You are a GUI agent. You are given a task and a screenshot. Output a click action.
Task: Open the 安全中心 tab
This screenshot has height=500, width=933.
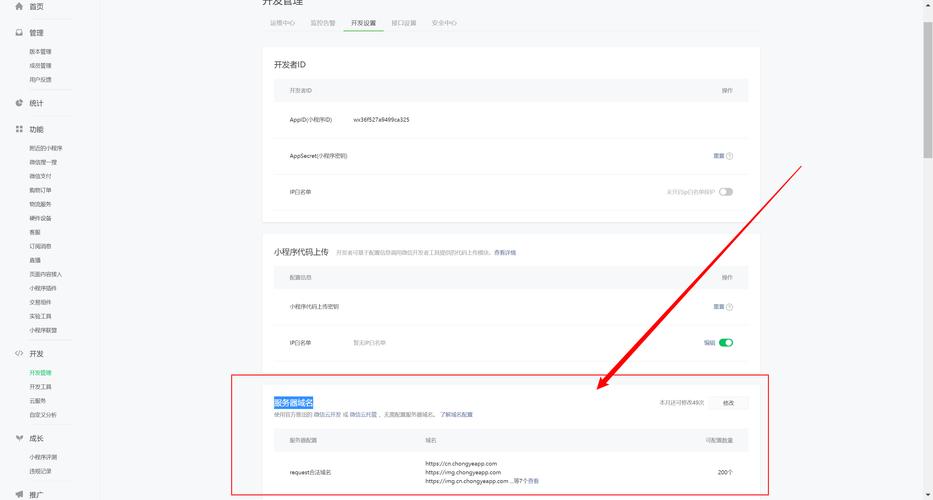pyautogui.click(x=444, y=22)
